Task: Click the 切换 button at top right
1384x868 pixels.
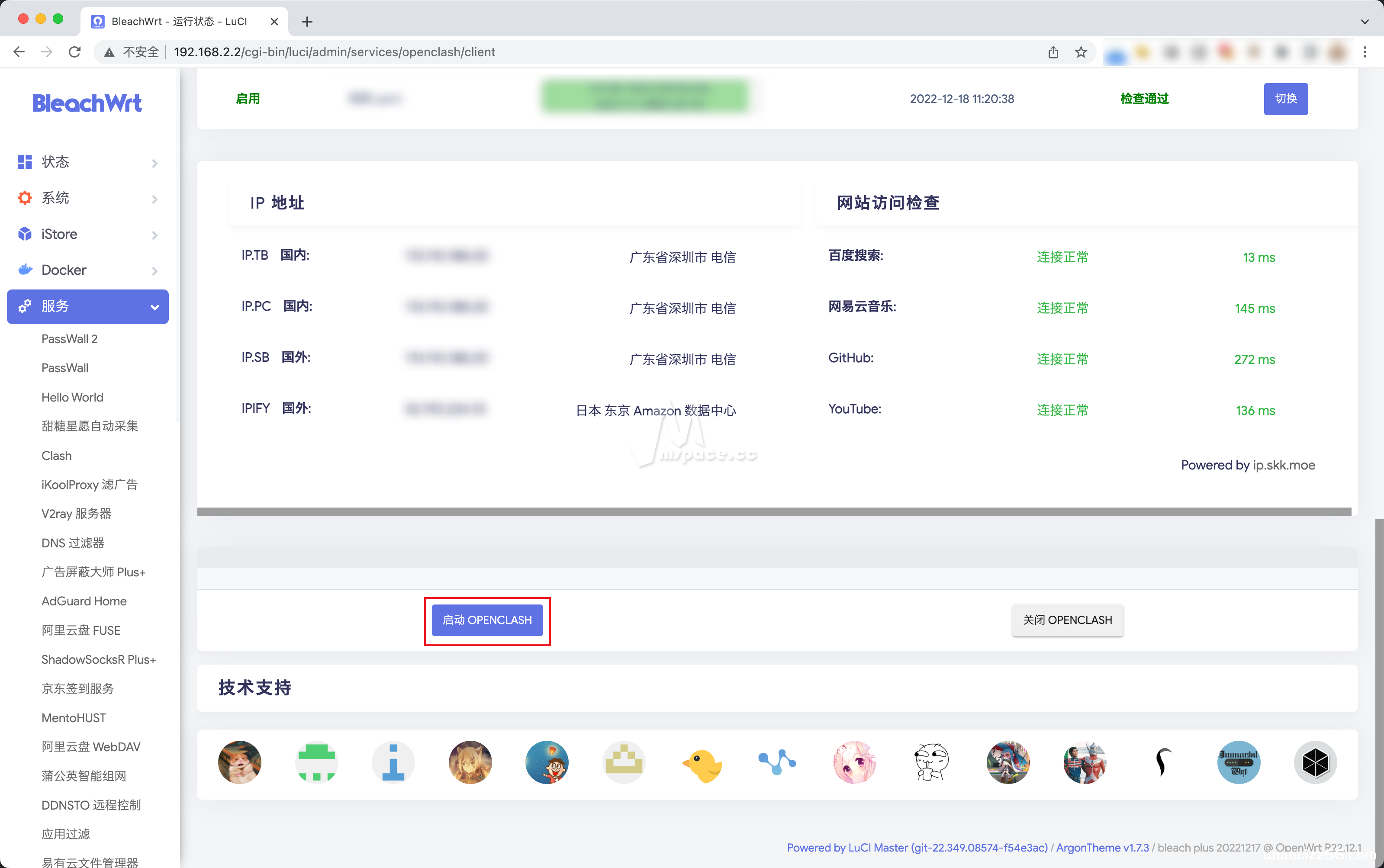Action: [x=1286, y=99]
